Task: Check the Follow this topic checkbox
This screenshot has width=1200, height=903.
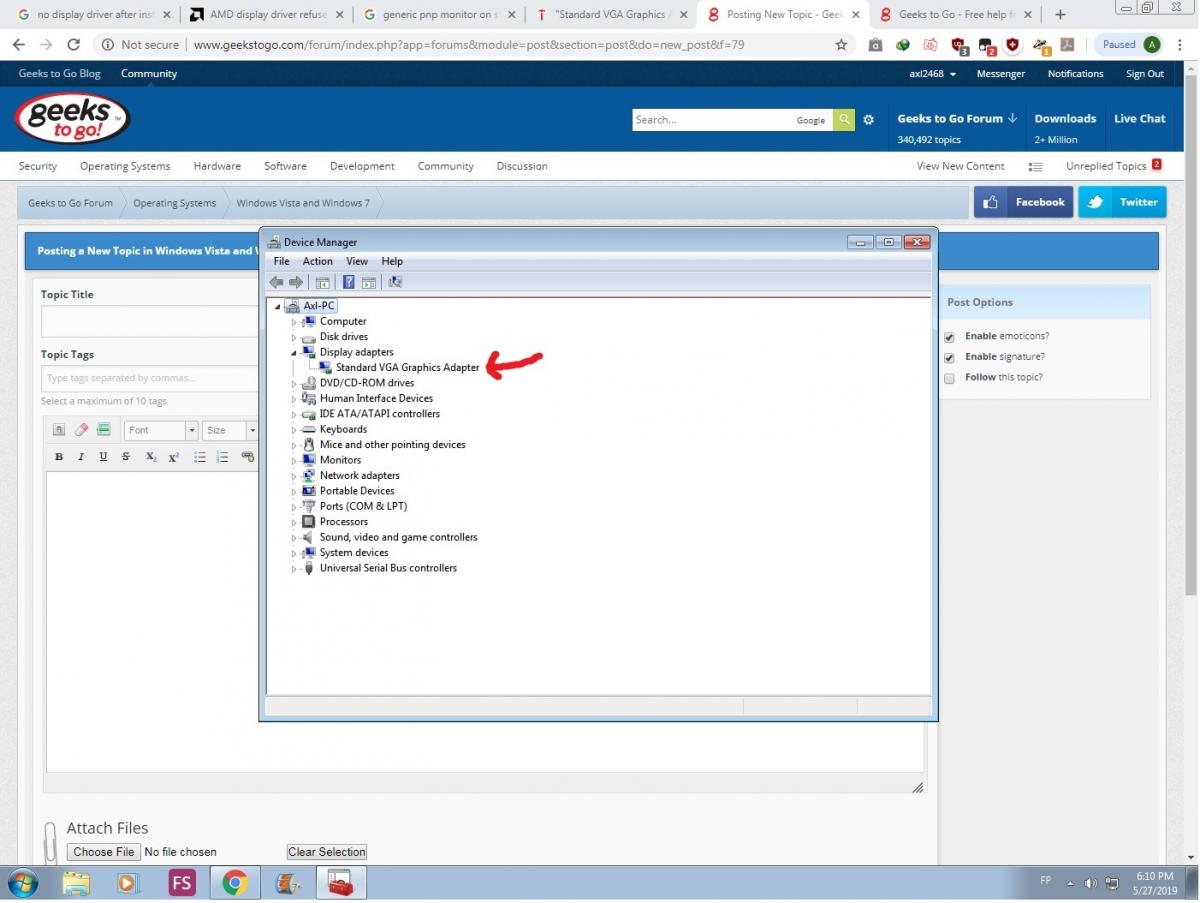Action: click(949, 378)
